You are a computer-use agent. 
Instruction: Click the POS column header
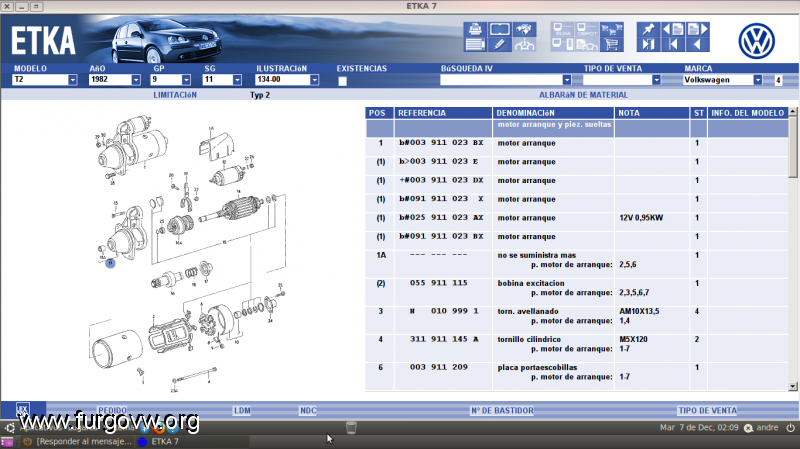click(378, 113)
